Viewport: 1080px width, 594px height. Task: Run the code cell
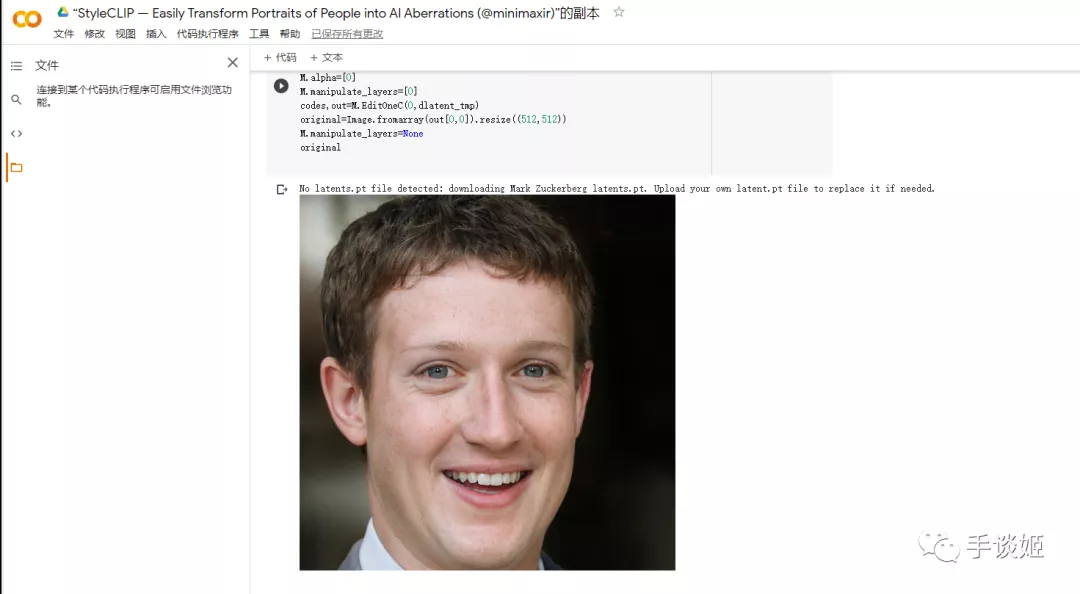tap(281, 85)
